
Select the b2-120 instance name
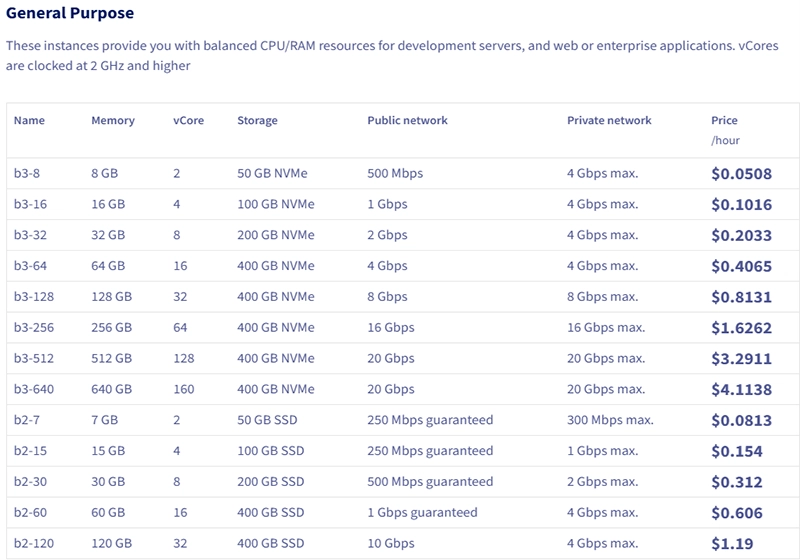click(34, 544)
